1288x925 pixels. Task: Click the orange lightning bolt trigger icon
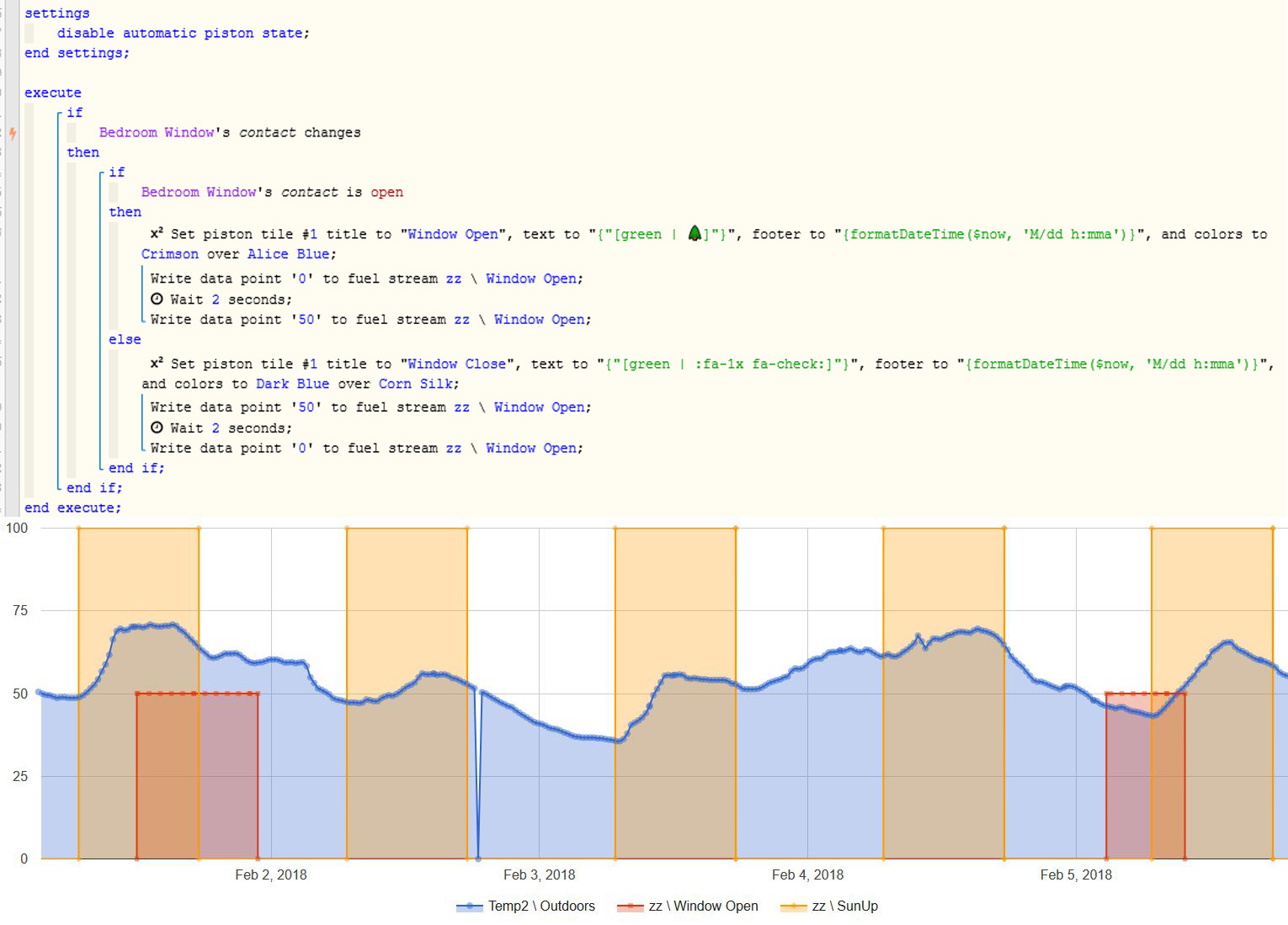click(x=13, y=133)
